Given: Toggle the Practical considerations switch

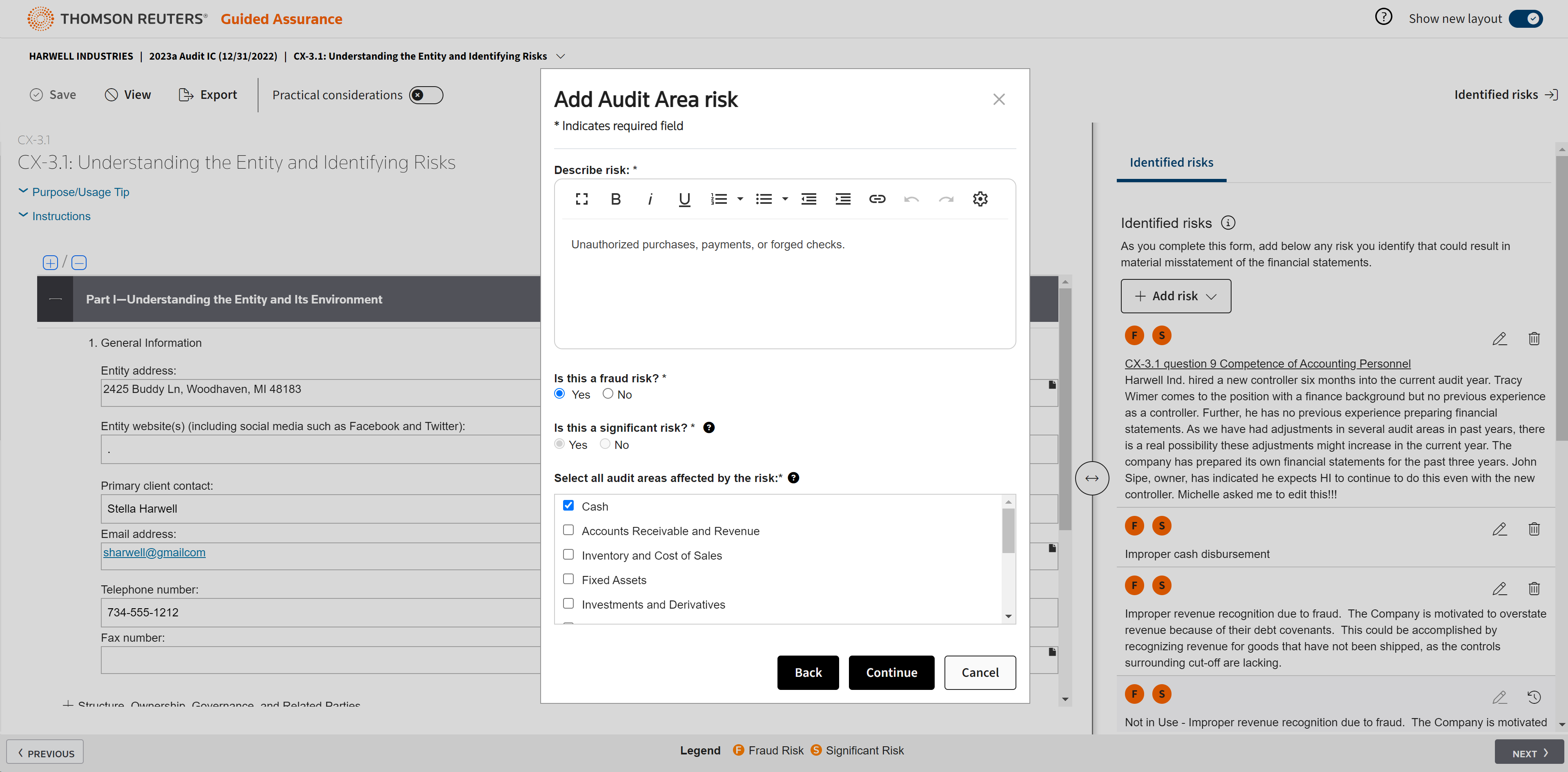Looking at the screenshot, I should (425, 95).
